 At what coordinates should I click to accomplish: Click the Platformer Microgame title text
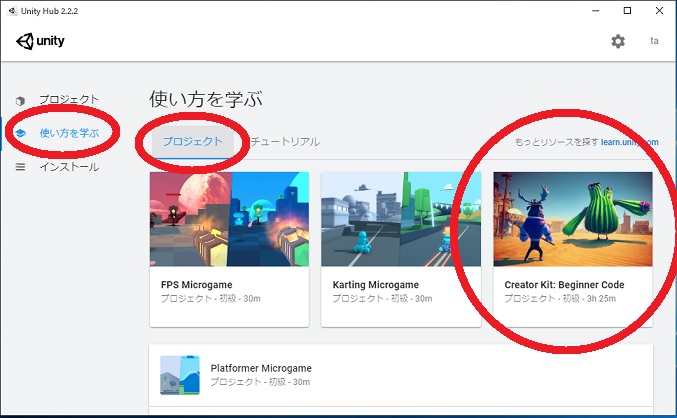261,368
